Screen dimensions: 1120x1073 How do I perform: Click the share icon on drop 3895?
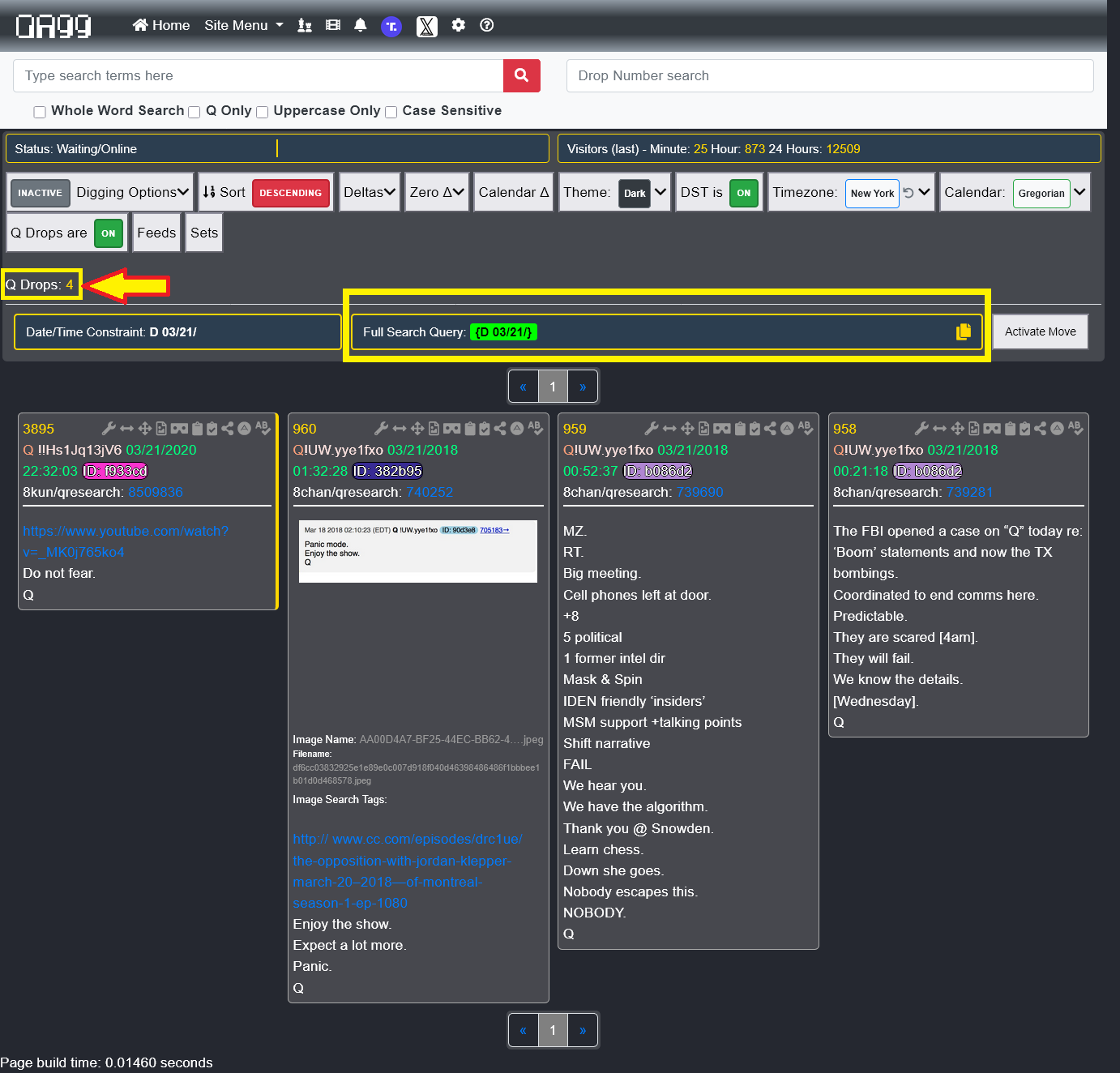228,429
